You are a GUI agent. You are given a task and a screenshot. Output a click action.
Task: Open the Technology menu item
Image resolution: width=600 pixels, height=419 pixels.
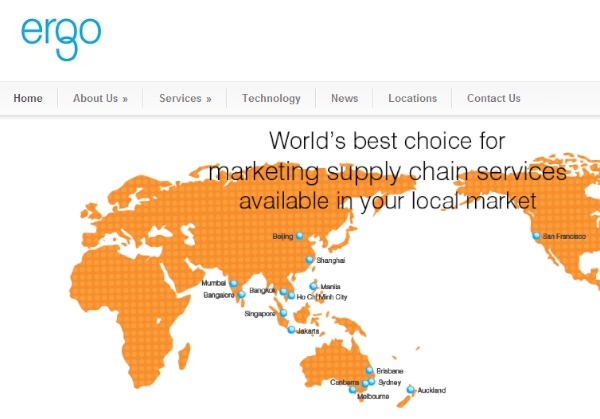pyautogui.click(x=271, y=98)
